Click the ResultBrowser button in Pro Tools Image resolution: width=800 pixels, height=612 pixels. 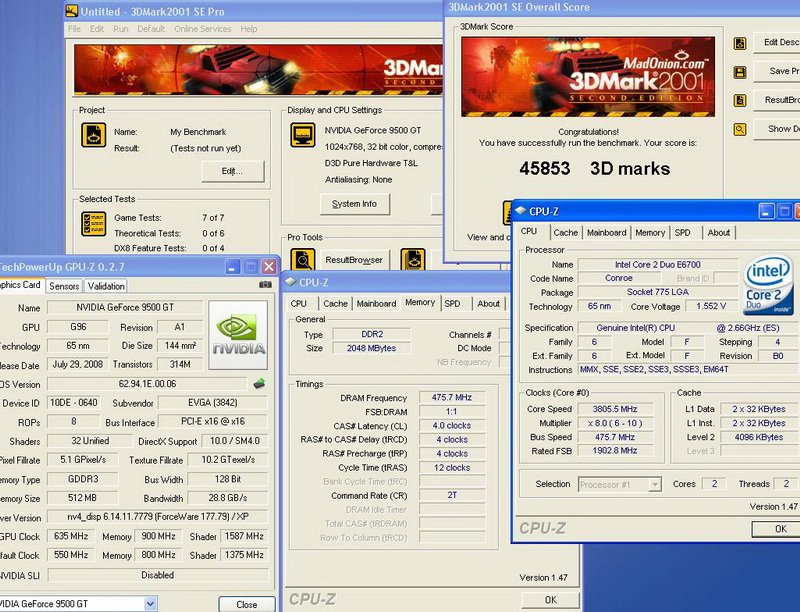click(354, 260)
